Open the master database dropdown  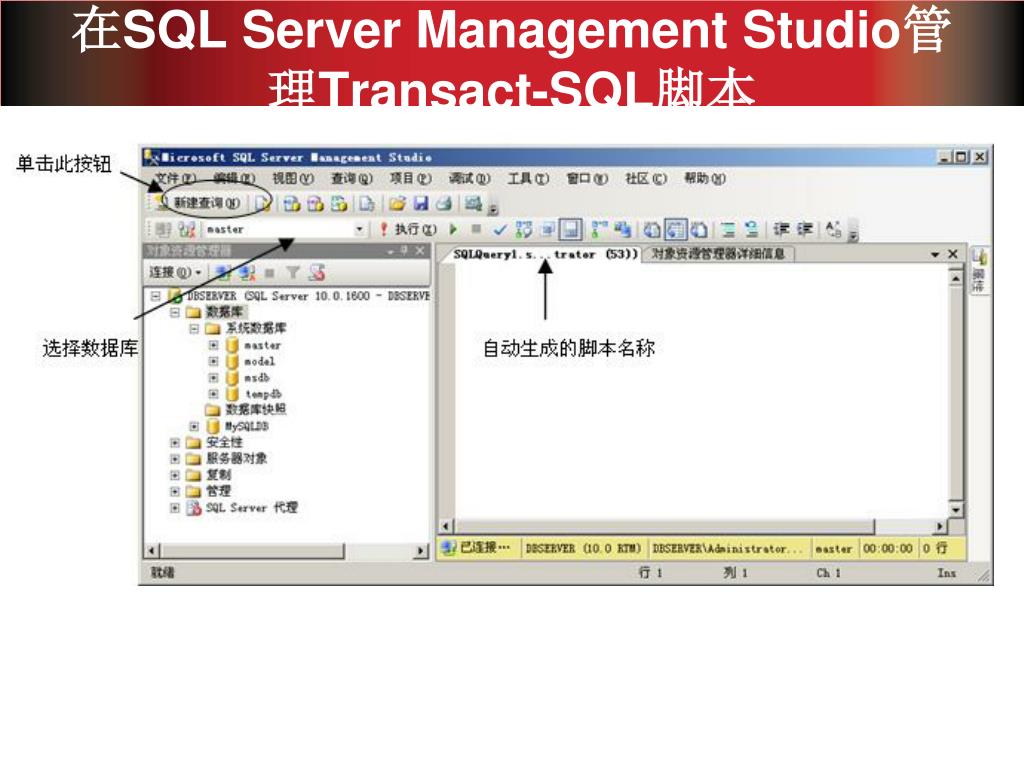click(359, 229)
